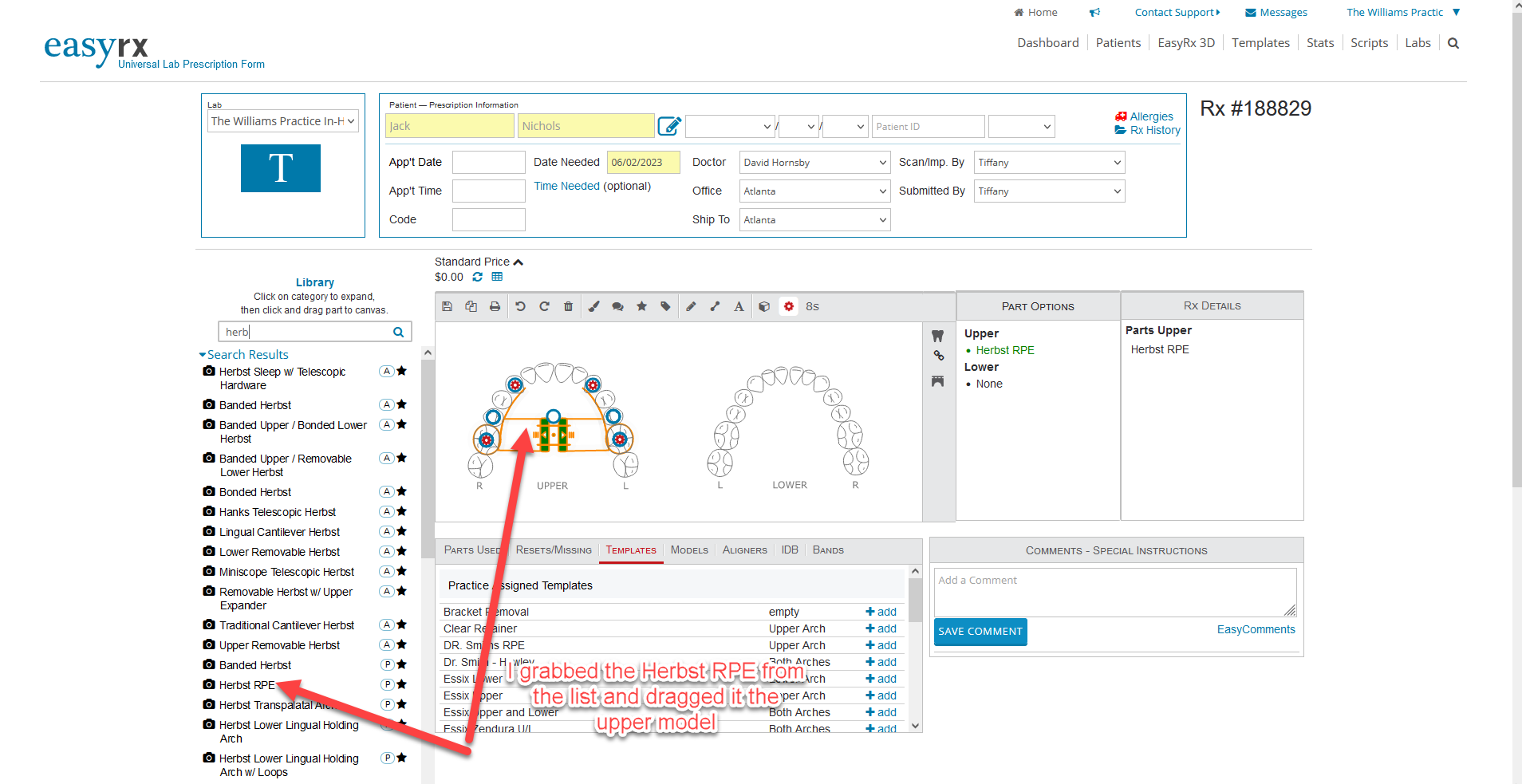Run library search with the magnifier icon
The width and height of the screenshot is (1522, 784).
pyautogui.click(x=398, y=332)
